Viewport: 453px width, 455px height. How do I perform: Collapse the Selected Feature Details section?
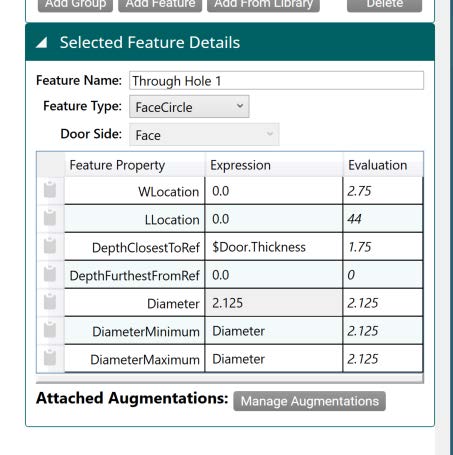pyautogui.click(x=42, y=43)
